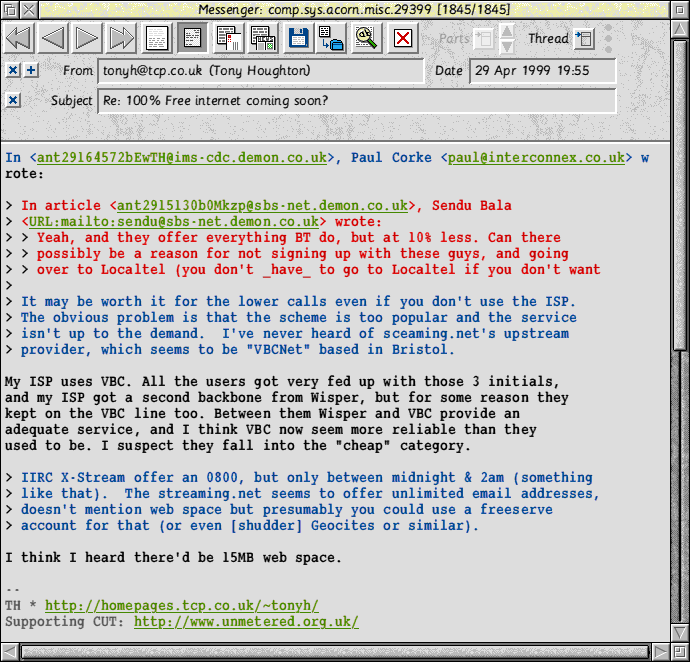The width and height of the screenshot is (690, 662).
Task: Click the magnifying glass search icon
Action: (x=366, y=39)
